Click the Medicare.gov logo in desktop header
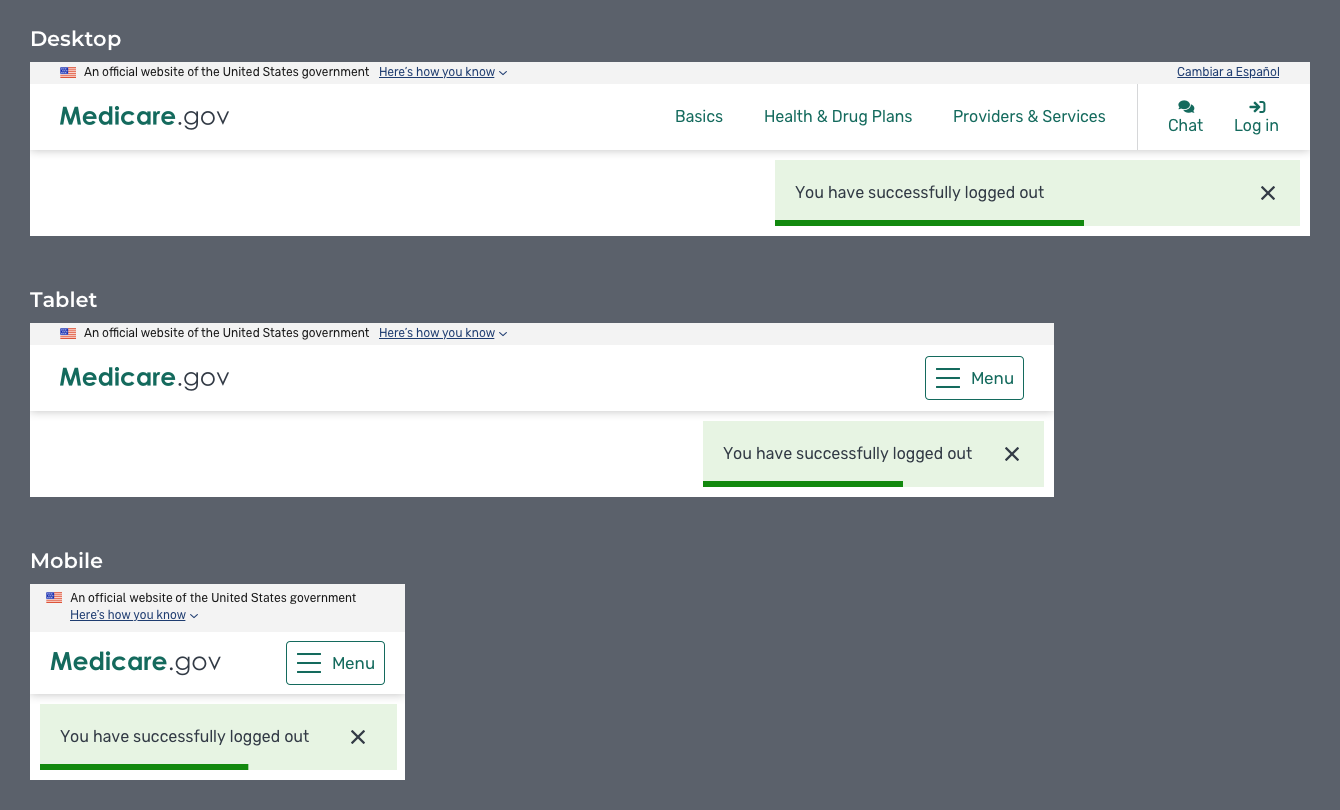 coord(145,117)
